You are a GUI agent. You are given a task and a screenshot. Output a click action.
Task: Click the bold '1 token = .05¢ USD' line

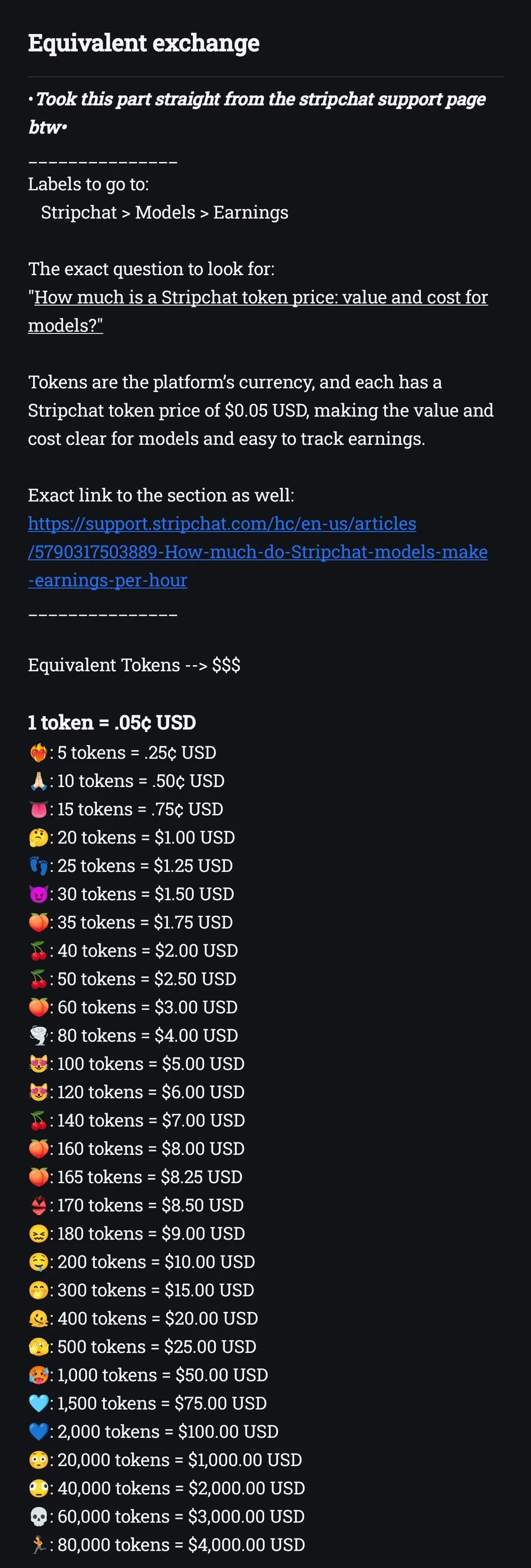[x=112, y=722]
